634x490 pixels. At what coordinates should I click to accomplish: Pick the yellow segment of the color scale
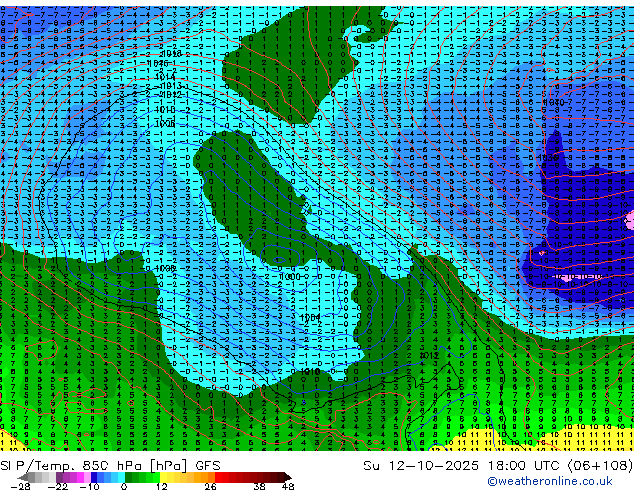coord(163,477)
